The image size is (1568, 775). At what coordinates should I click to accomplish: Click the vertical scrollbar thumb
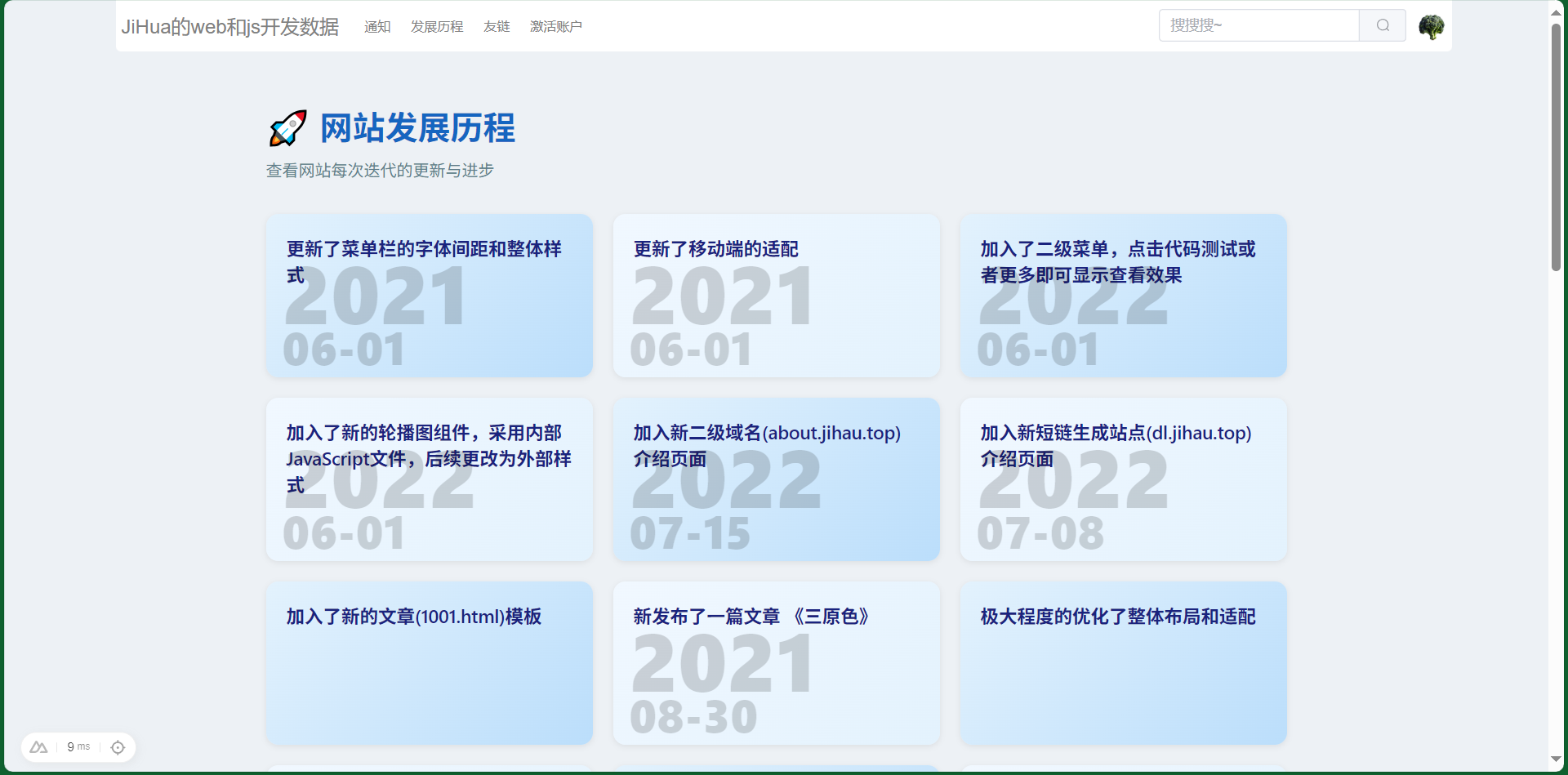1556,147
